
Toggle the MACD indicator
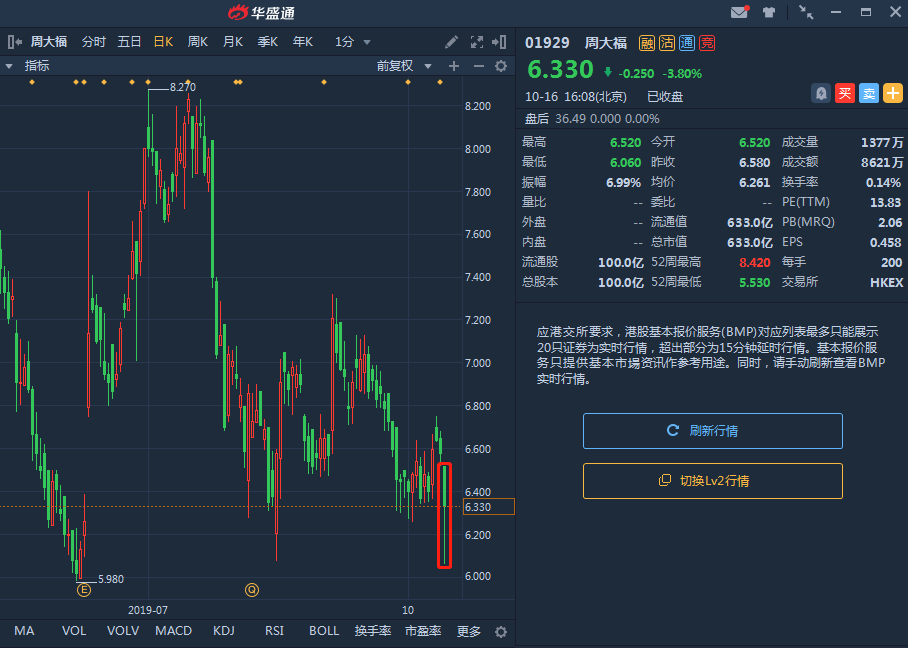173,631
